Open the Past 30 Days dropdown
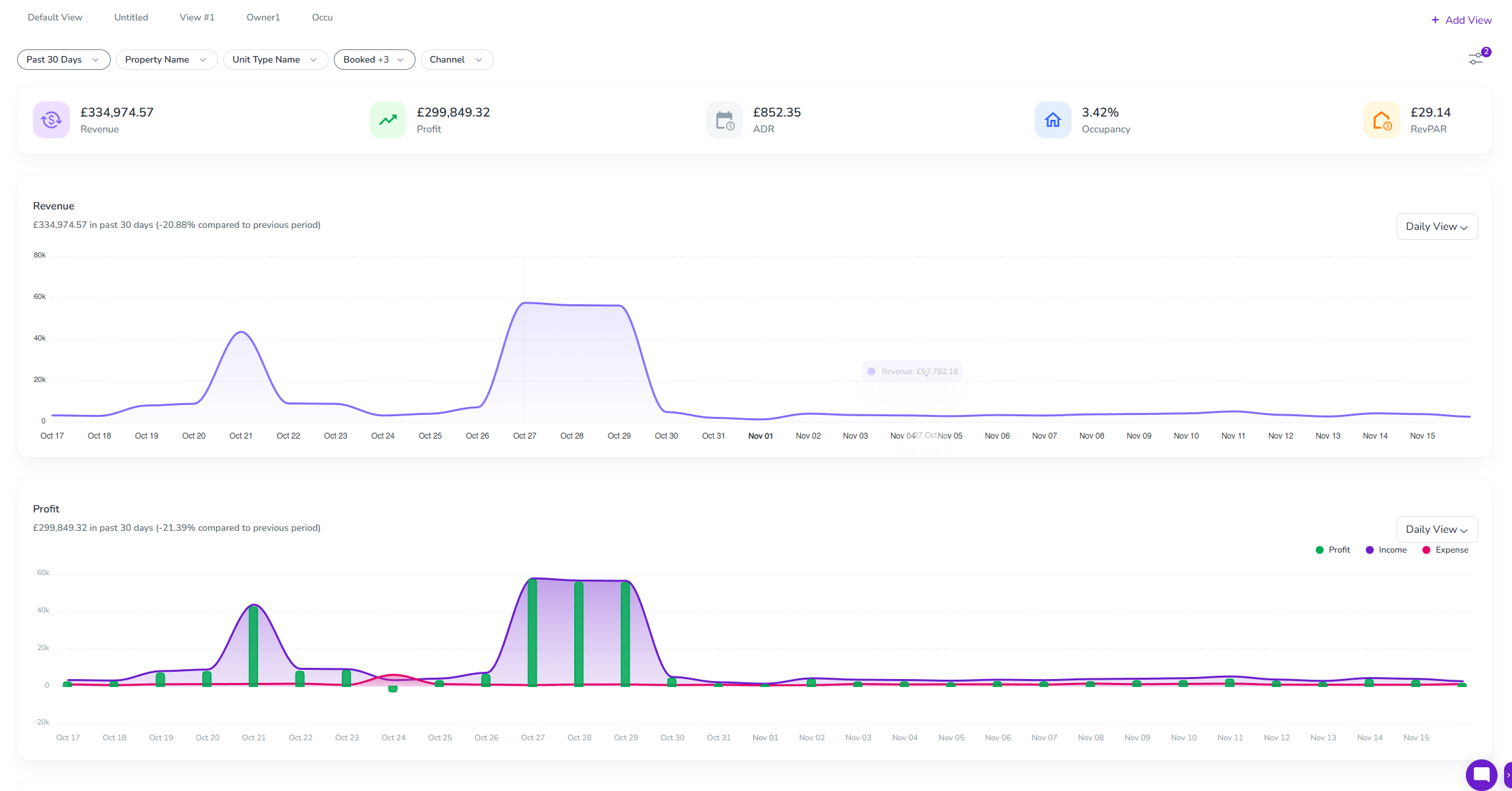This screenshot has height=791, width=1512. click(x=63, y=59)
